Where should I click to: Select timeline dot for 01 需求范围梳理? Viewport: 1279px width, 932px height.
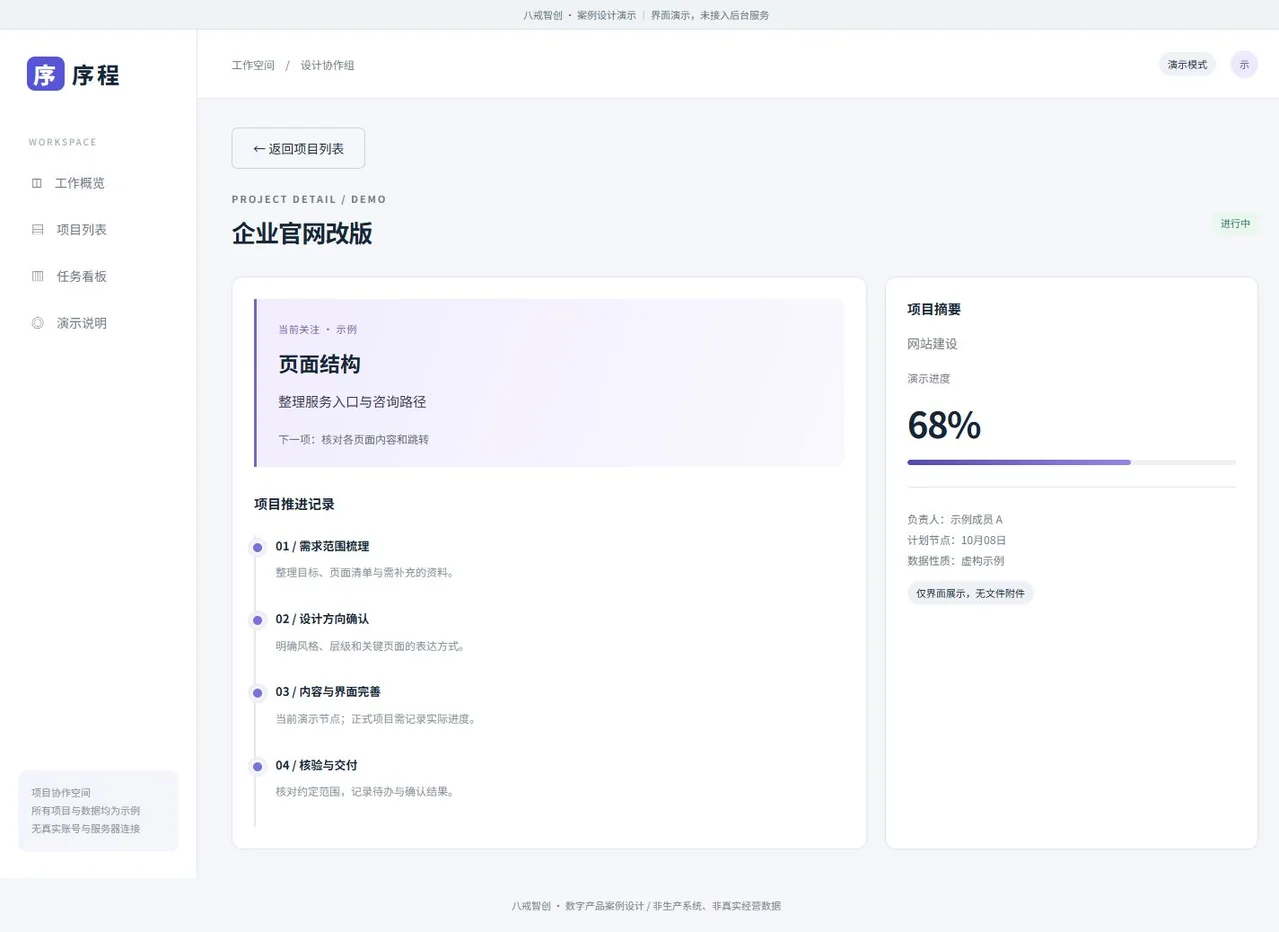click(257, 547)
